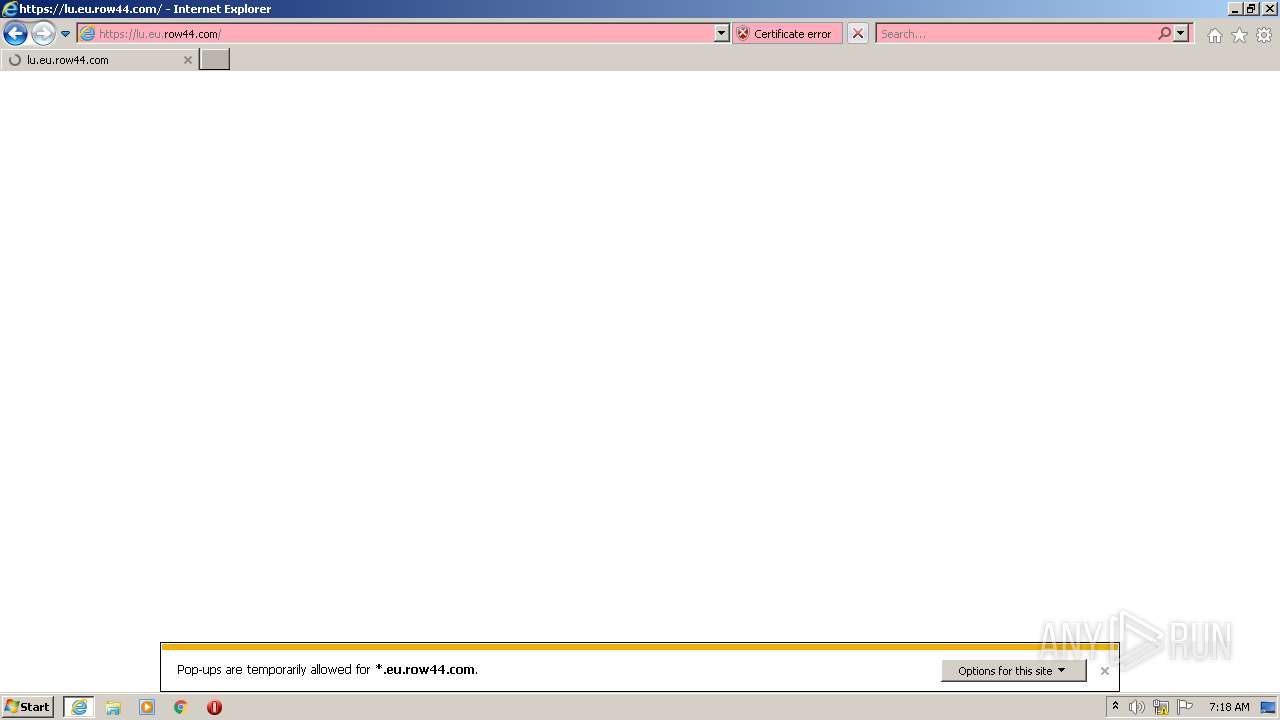Launch Windows Media Player from taskbar

[147, 707]
